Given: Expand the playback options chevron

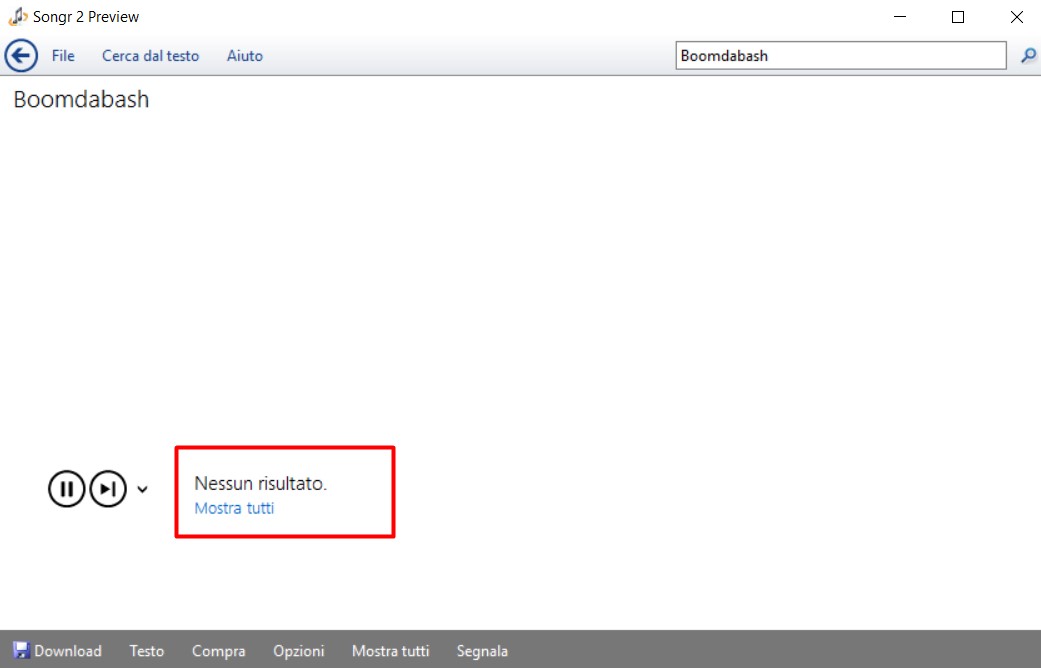Looking at the screenshot, I should point(142,489).
